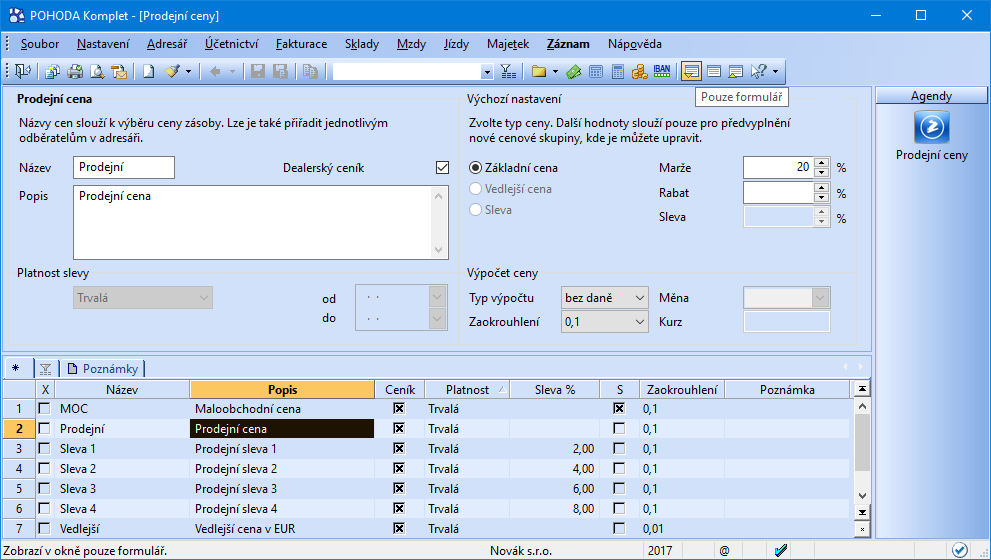Click the Název input field containing Prodejní
The width and height of the screenshot is (991, 560).
point(124,167)
